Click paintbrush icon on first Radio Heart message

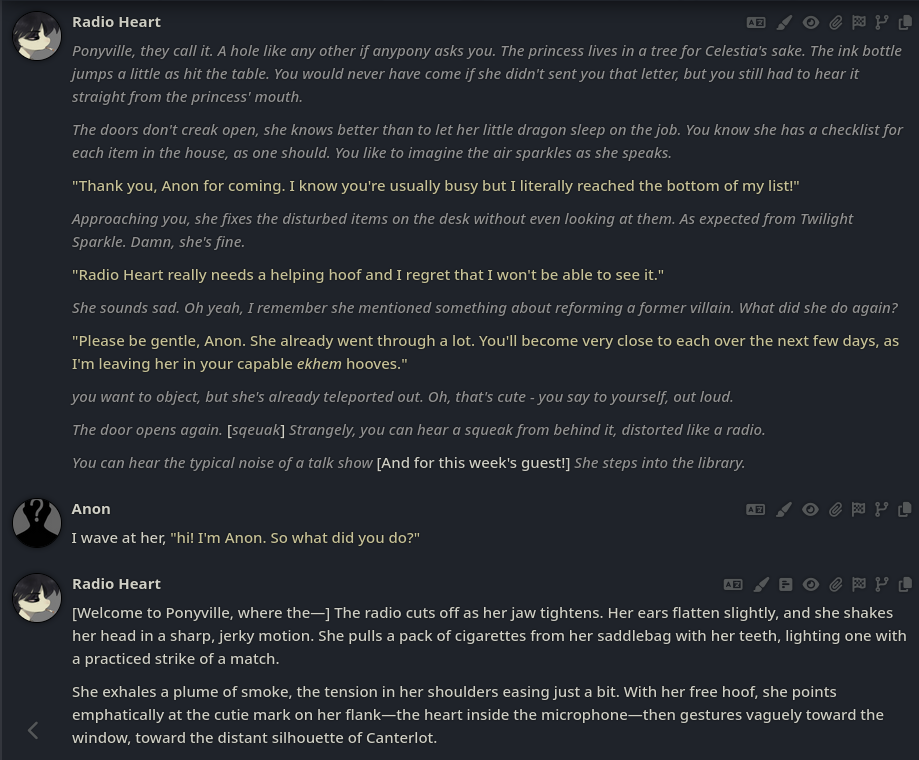[x=784, y=23]
